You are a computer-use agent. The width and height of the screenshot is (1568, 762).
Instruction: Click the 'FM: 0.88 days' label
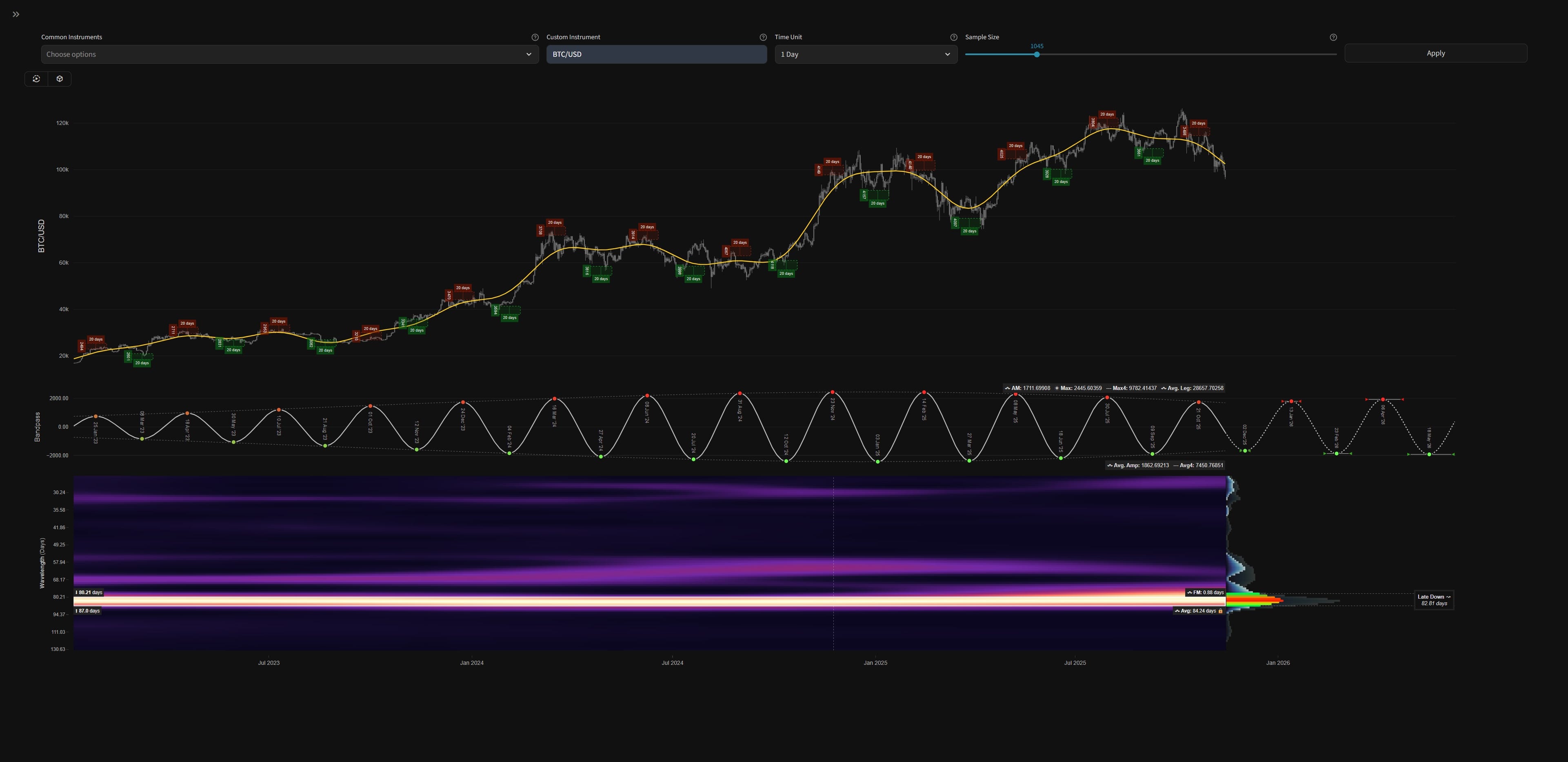point(1205,592)
